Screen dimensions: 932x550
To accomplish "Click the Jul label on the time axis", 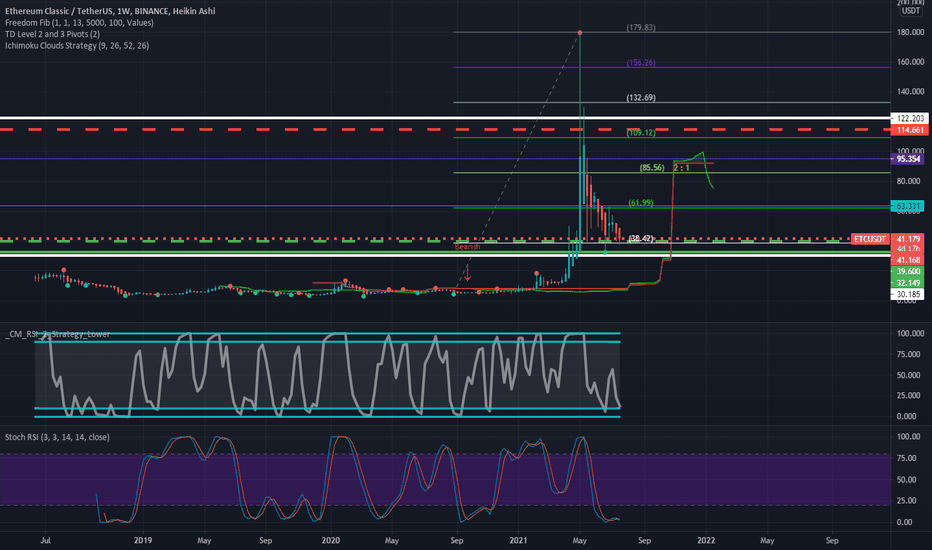I will coord(45,540).
